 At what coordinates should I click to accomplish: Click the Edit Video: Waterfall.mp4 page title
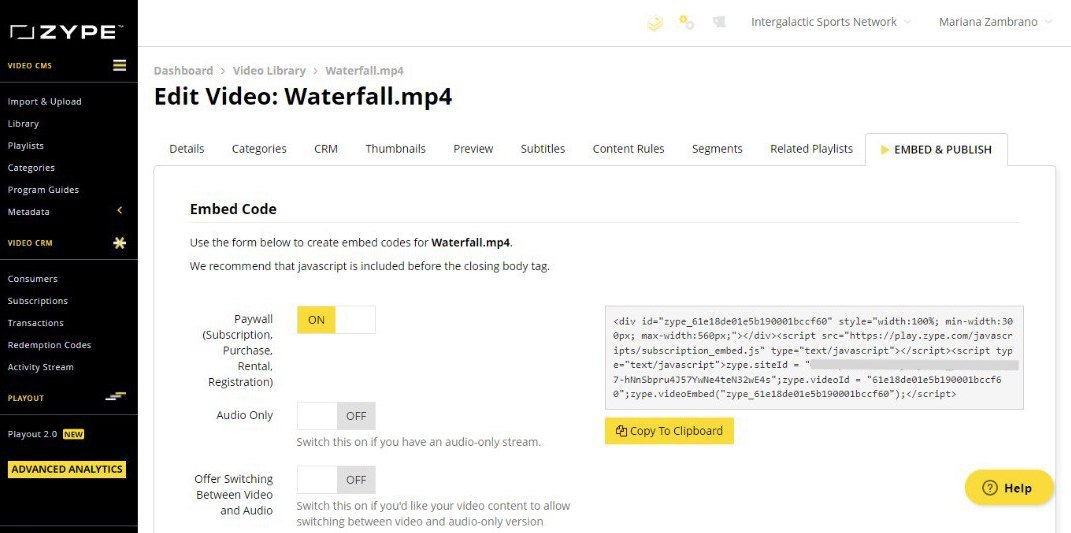coord(303,96)
